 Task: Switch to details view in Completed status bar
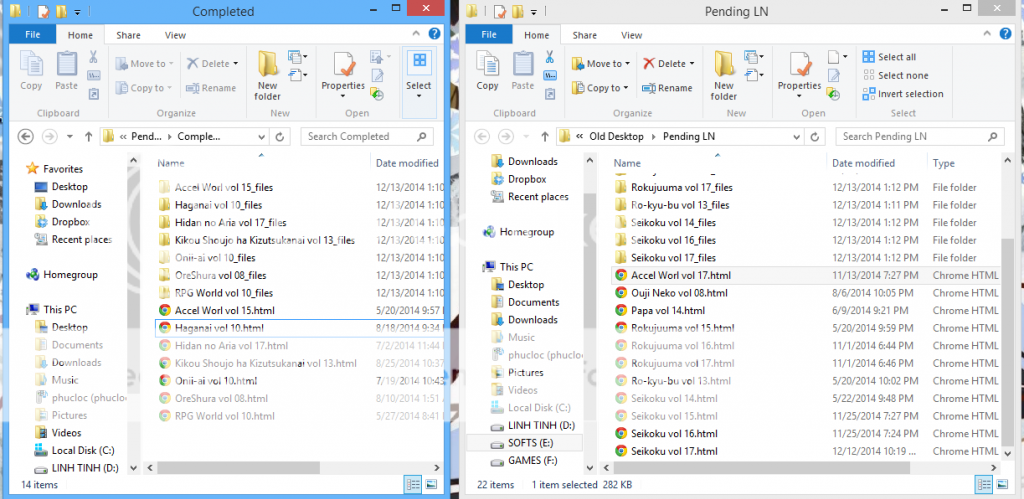[413, 484]
